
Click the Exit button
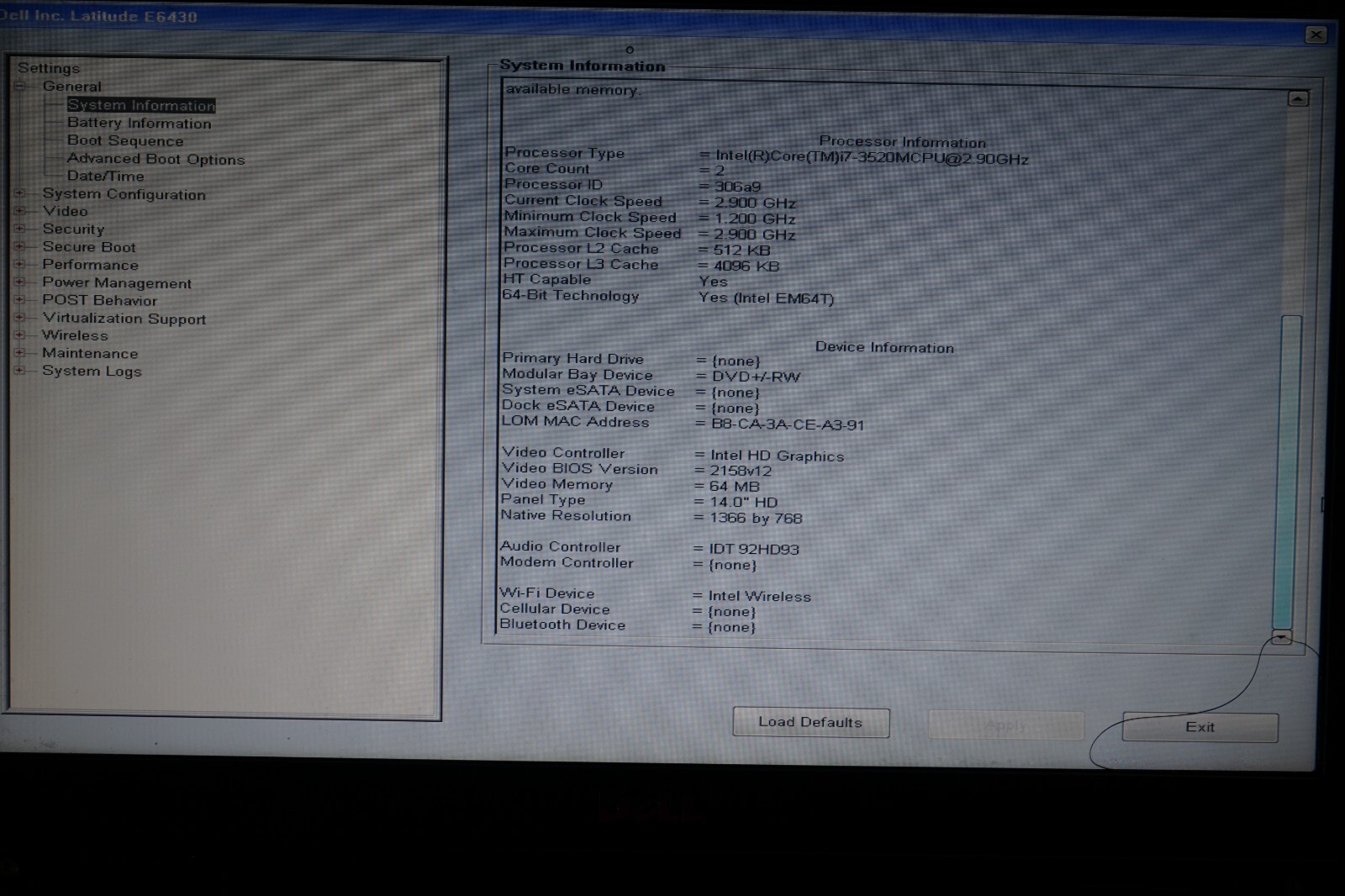(1200, 727)
